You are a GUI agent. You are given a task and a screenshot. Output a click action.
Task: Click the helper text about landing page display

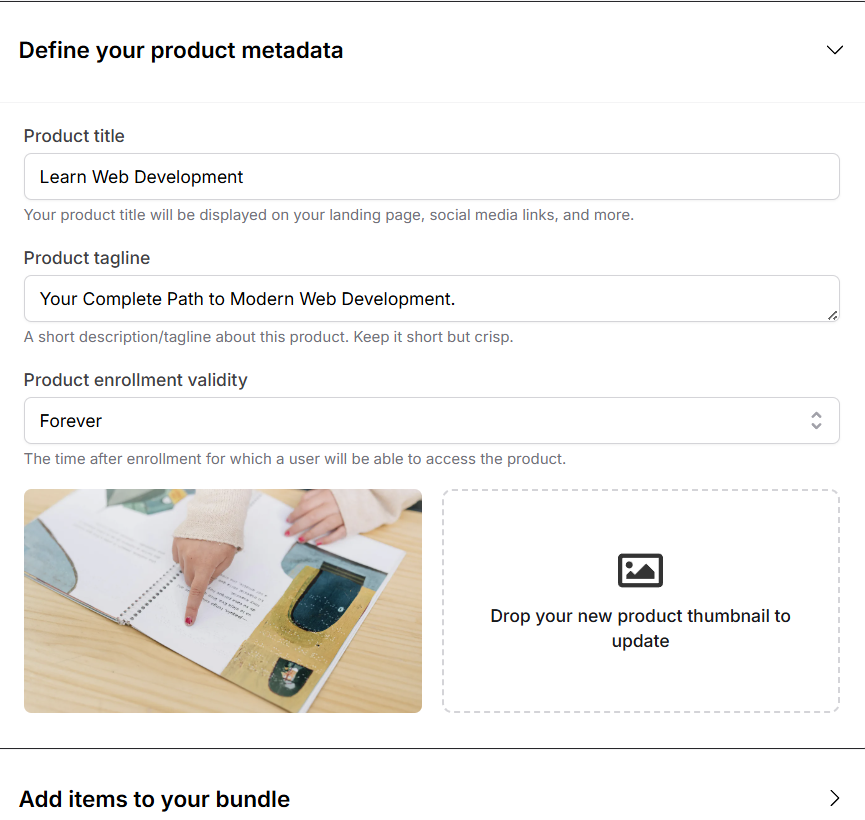[x=328, y=215]
